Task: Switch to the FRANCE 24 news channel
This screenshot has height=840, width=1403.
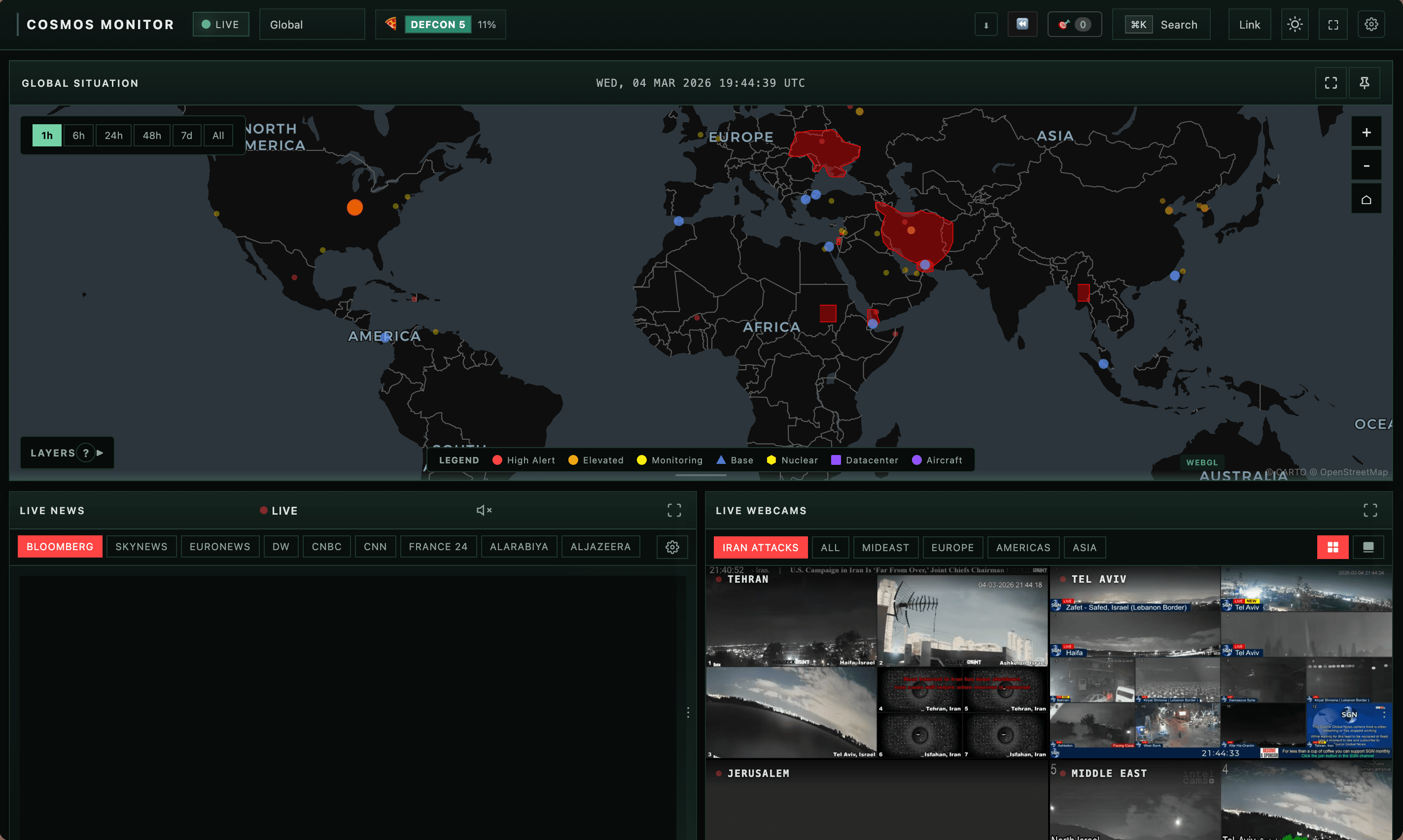Action: click(x=438, y=546)
